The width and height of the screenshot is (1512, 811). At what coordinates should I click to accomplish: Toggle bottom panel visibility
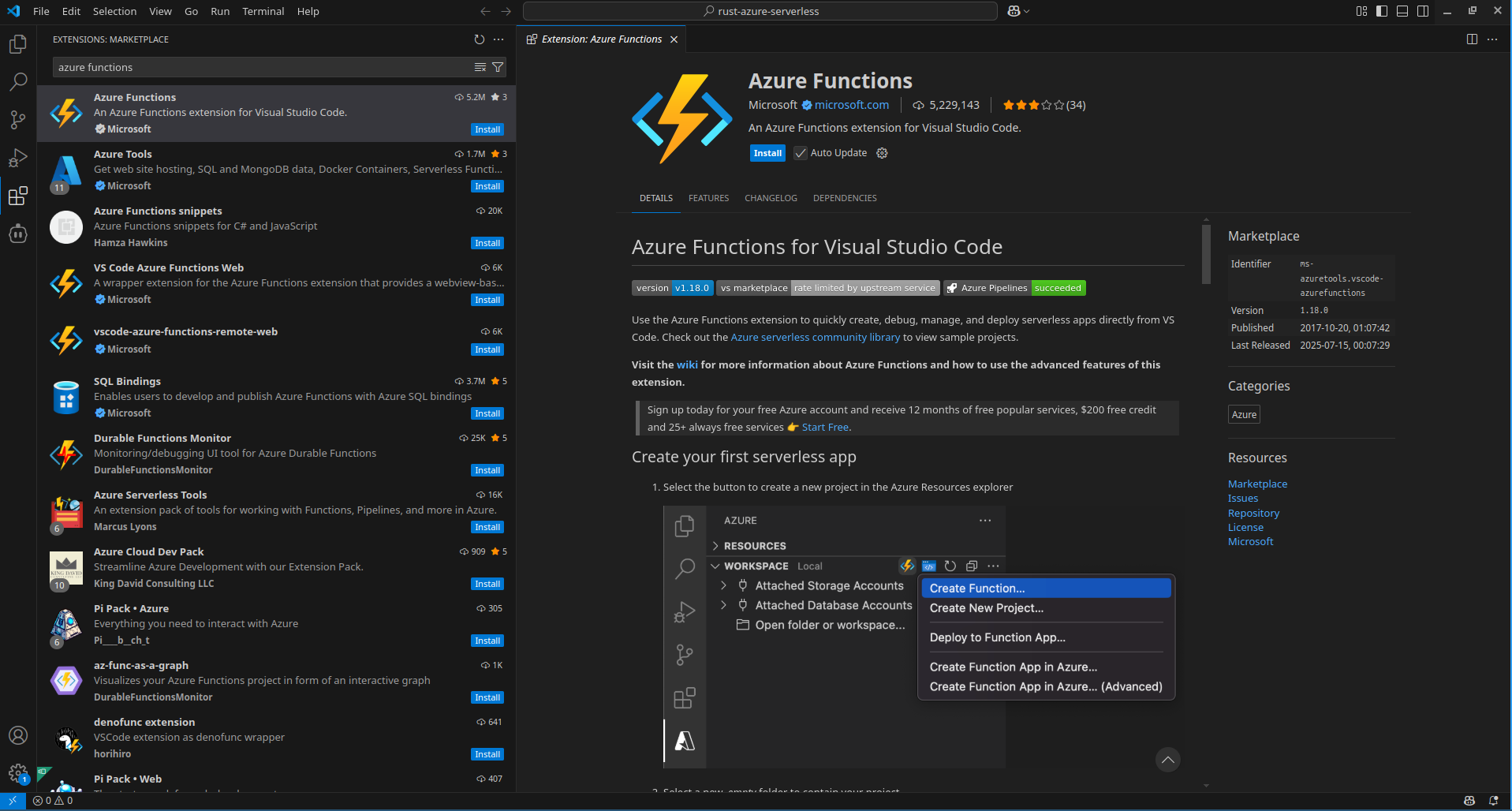1402,11
